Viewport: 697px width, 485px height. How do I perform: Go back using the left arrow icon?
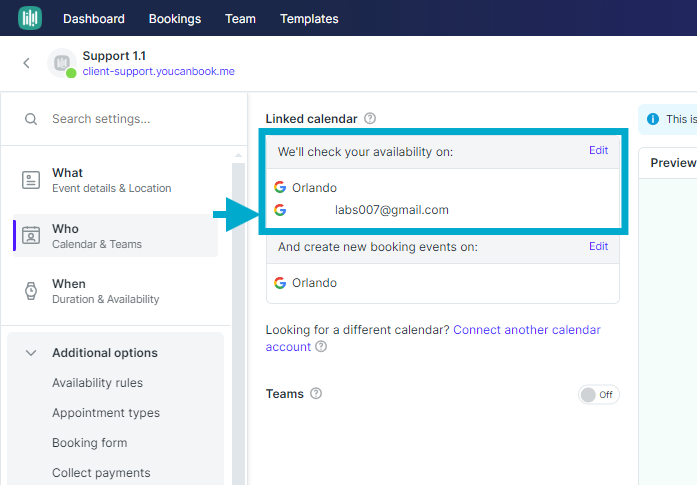click(27, 63)
